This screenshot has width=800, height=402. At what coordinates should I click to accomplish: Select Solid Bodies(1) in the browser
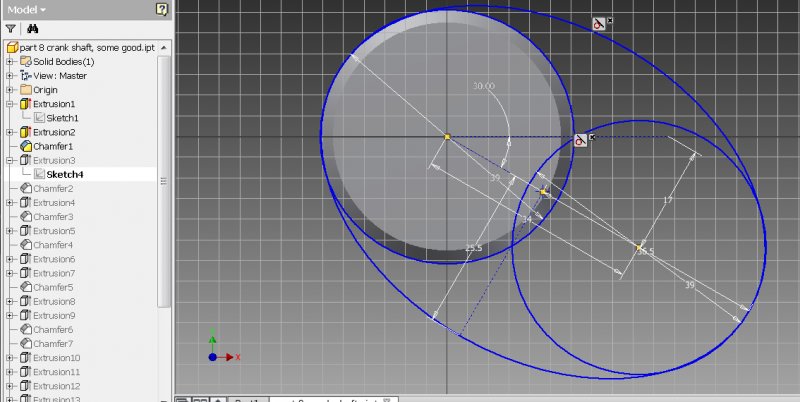click(x=63, y=62)
